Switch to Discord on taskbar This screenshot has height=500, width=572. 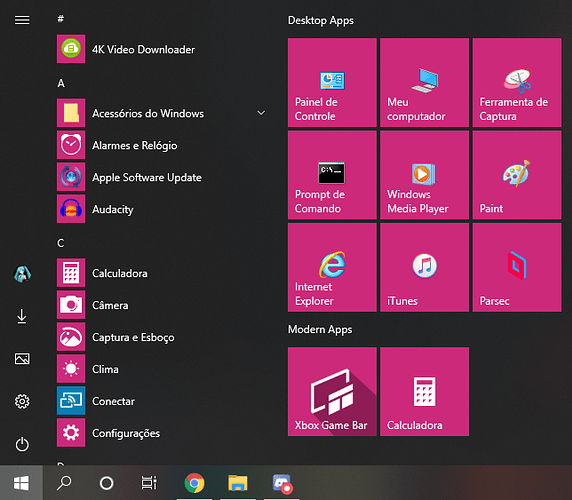(x=282, y=483)
